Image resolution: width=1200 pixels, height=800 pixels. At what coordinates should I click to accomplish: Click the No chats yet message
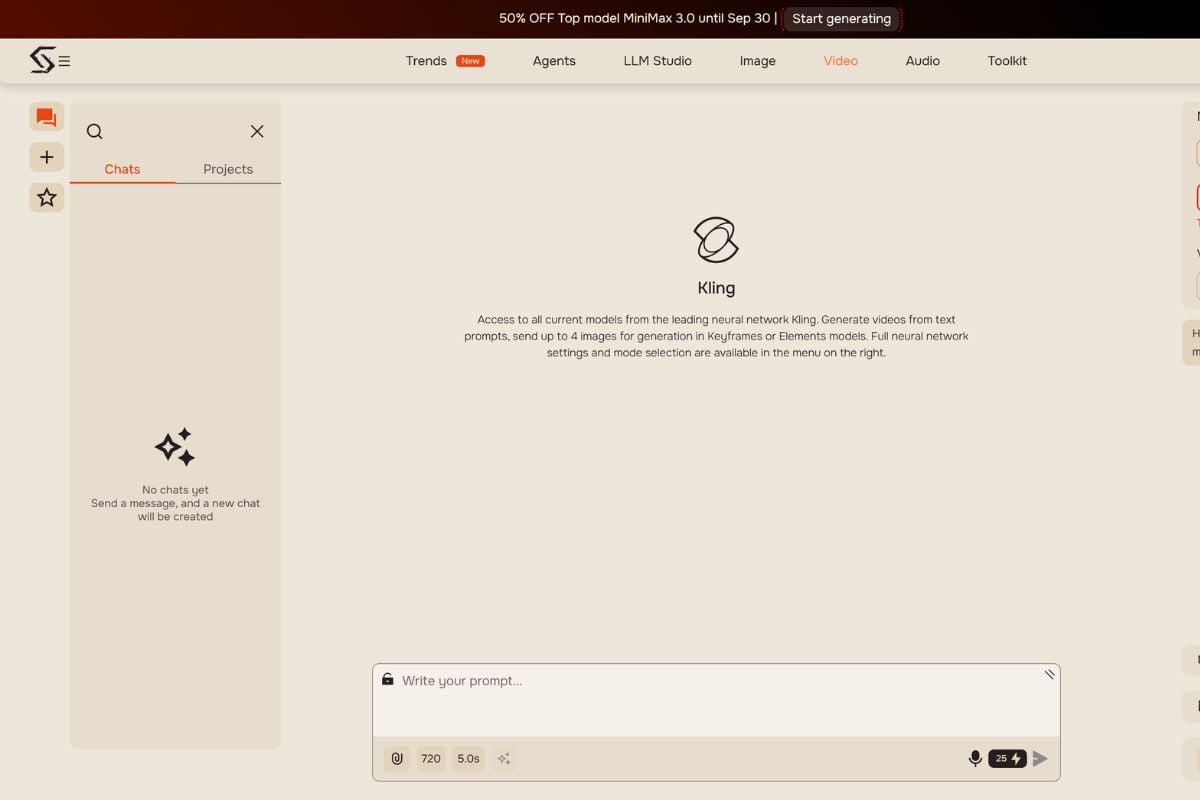[x=175, y=503]
